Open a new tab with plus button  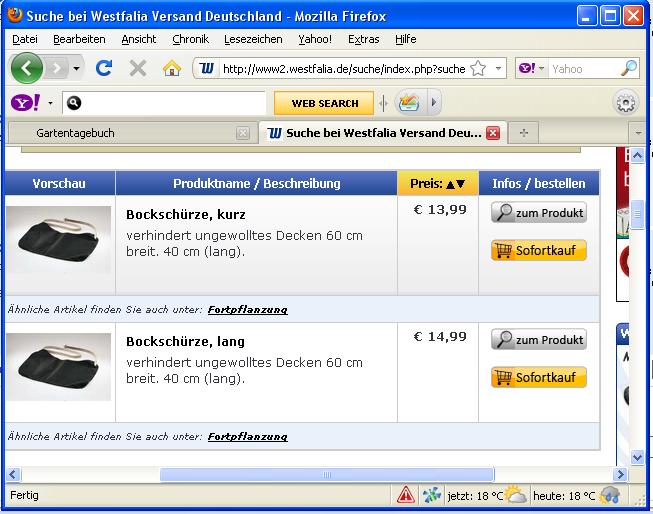click(523, 133)
